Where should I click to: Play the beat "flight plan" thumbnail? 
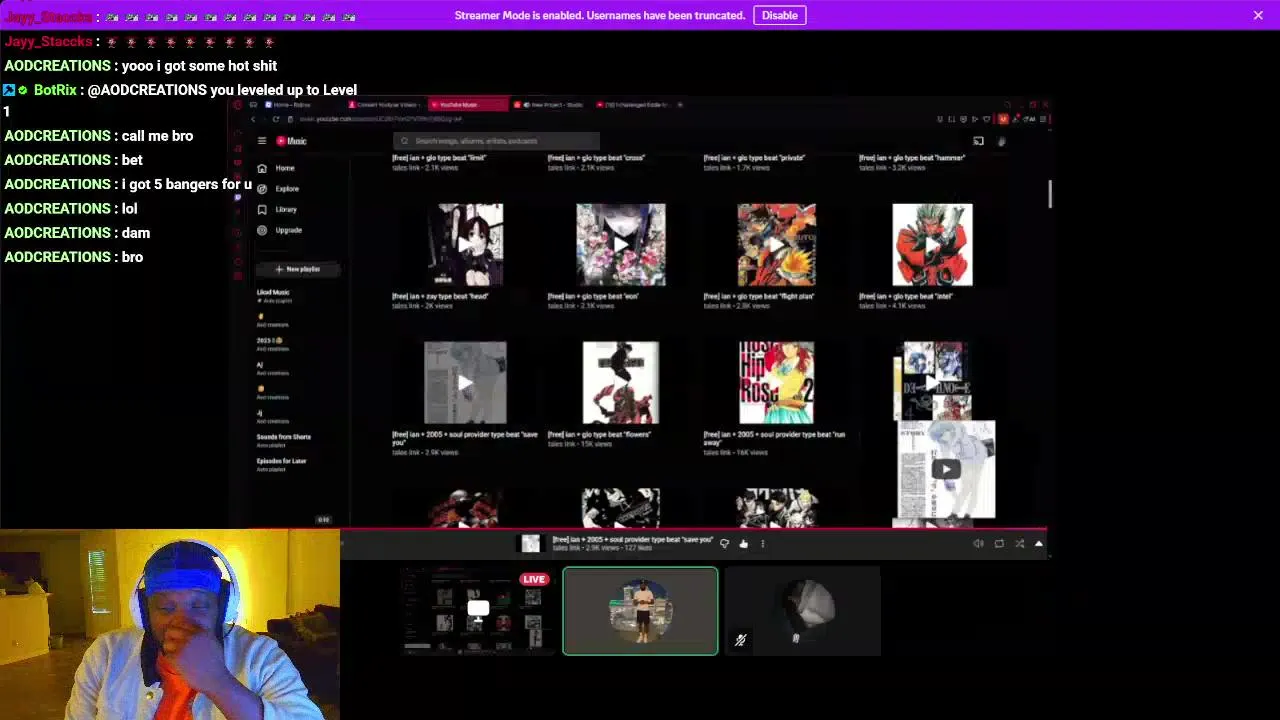[776, 244]
